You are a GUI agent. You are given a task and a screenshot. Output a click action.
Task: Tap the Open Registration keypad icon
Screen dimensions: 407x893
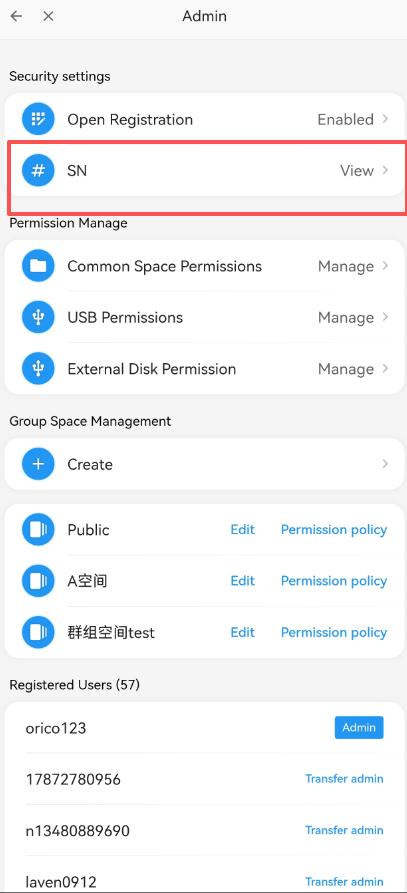pyautogui.click(x=38, y=119)
